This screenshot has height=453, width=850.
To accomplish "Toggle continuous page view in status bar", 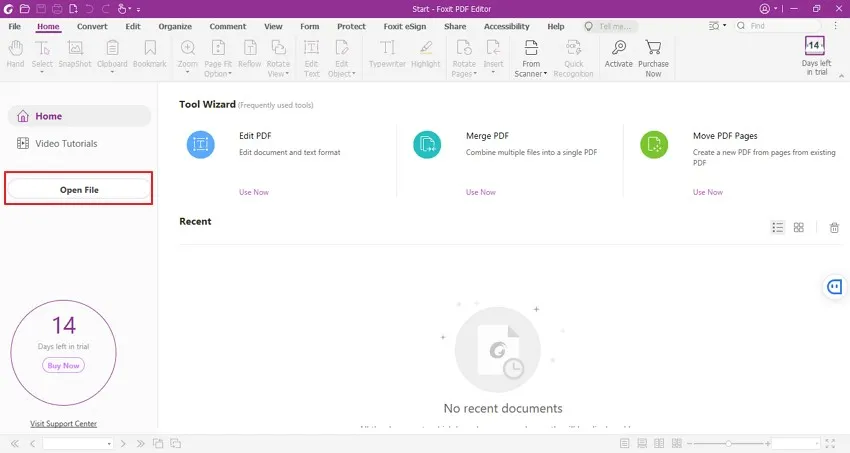I will point(642,443).
